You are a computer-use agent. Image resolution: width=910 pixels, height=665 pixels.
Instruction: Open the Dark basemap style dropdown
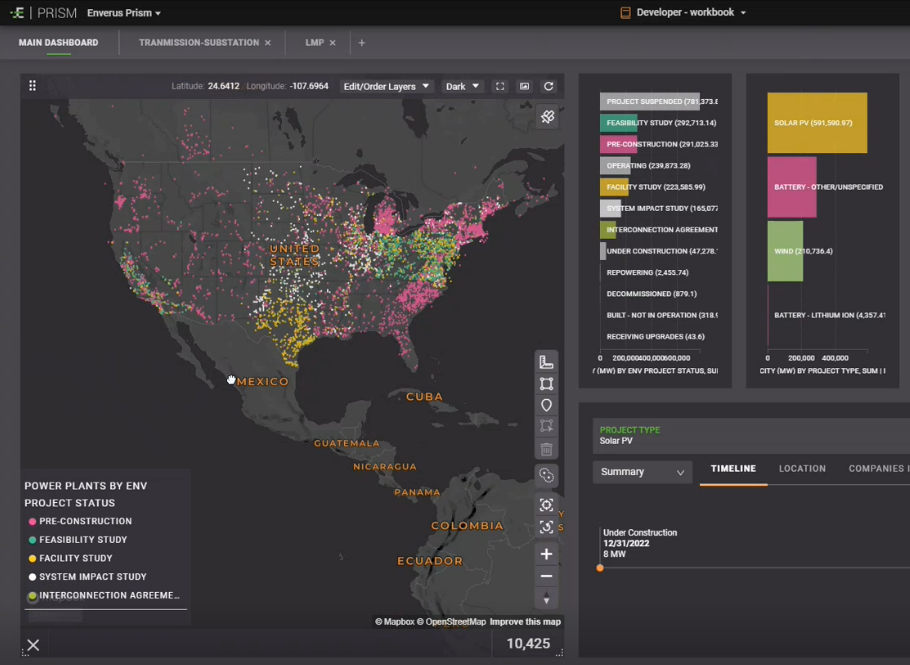coord(463,87)
